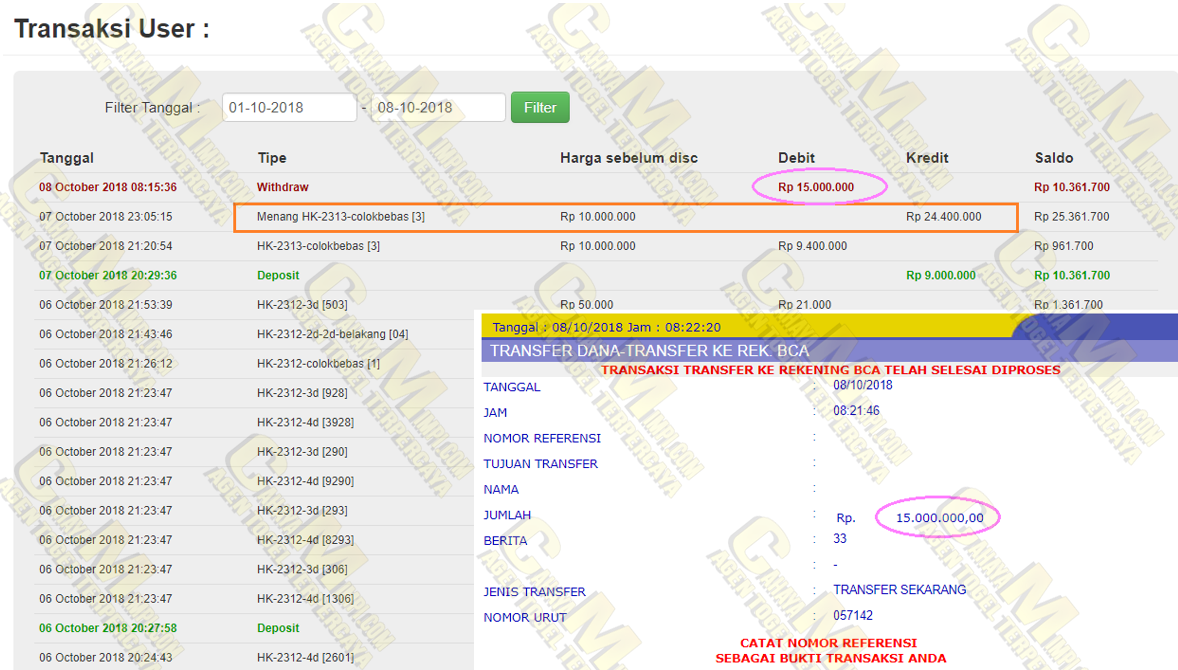Select the Menang HK-2313-colokbebas [3] entry

pyautogui.click(x=340, y=217)
